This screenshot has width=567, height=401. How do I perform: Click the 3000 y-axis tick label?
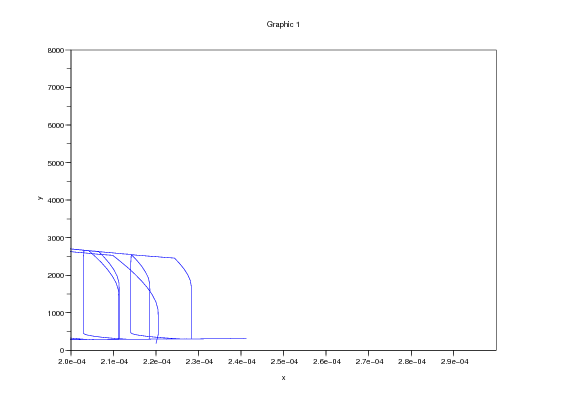point(56,238)
